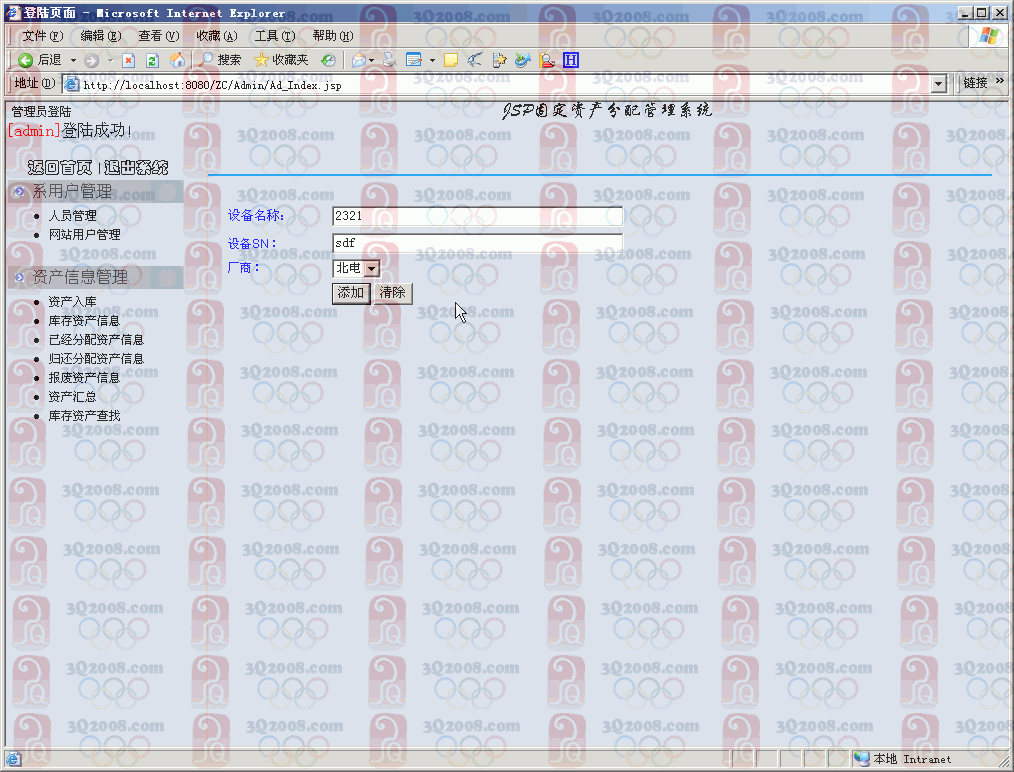Image resolution: width=1014 pixels, height=772 pixels.
Task: Focus the 设备SN input field
Action: coord(477,243)
